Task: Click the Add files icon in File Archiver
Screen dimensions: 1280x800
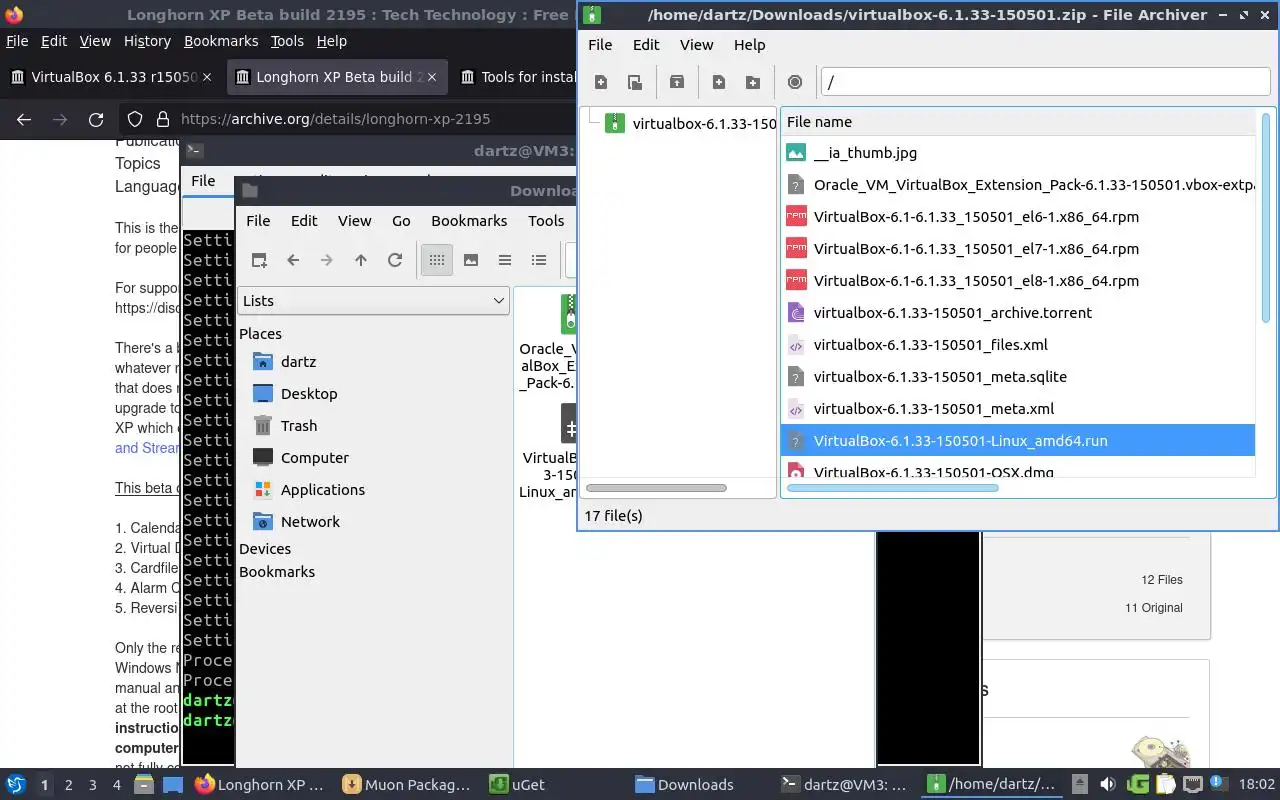Action: [x=719, y=82]
